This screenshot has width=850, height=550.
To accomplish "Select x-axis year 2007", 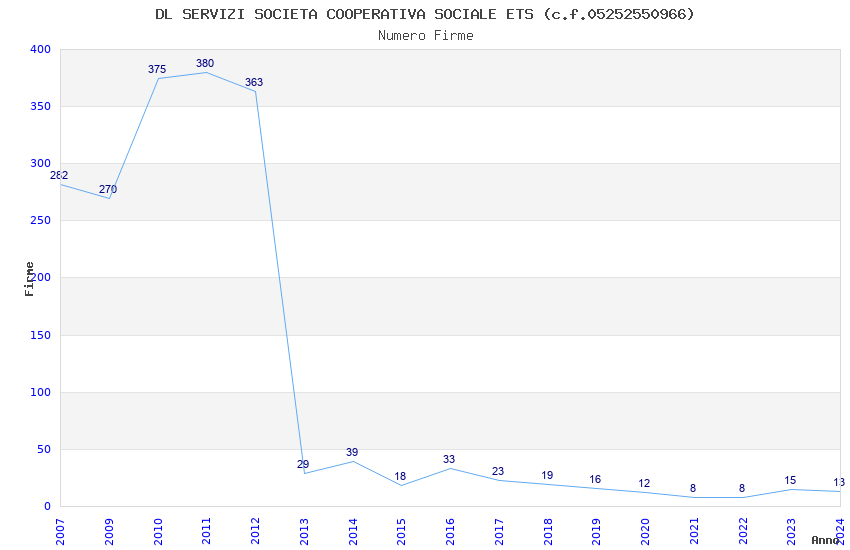I will [x=60, y=532].
